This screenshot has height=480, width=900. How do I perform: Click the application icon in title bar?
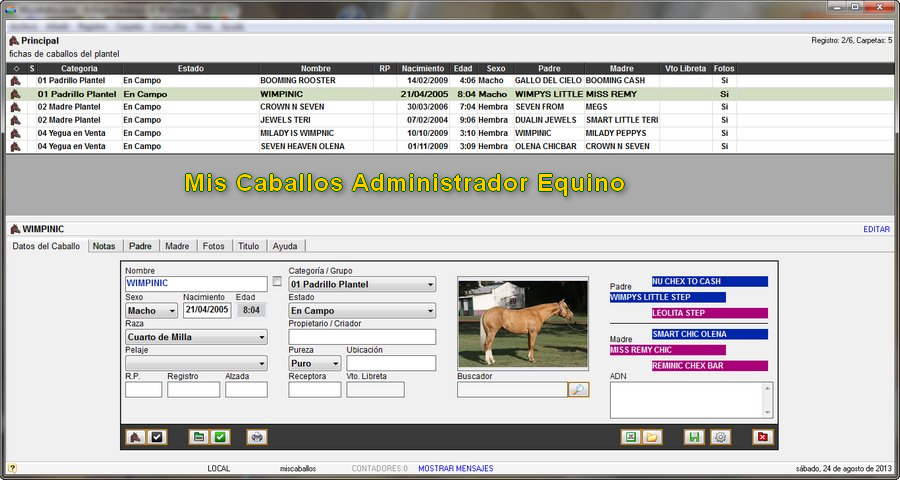point(10,10)
